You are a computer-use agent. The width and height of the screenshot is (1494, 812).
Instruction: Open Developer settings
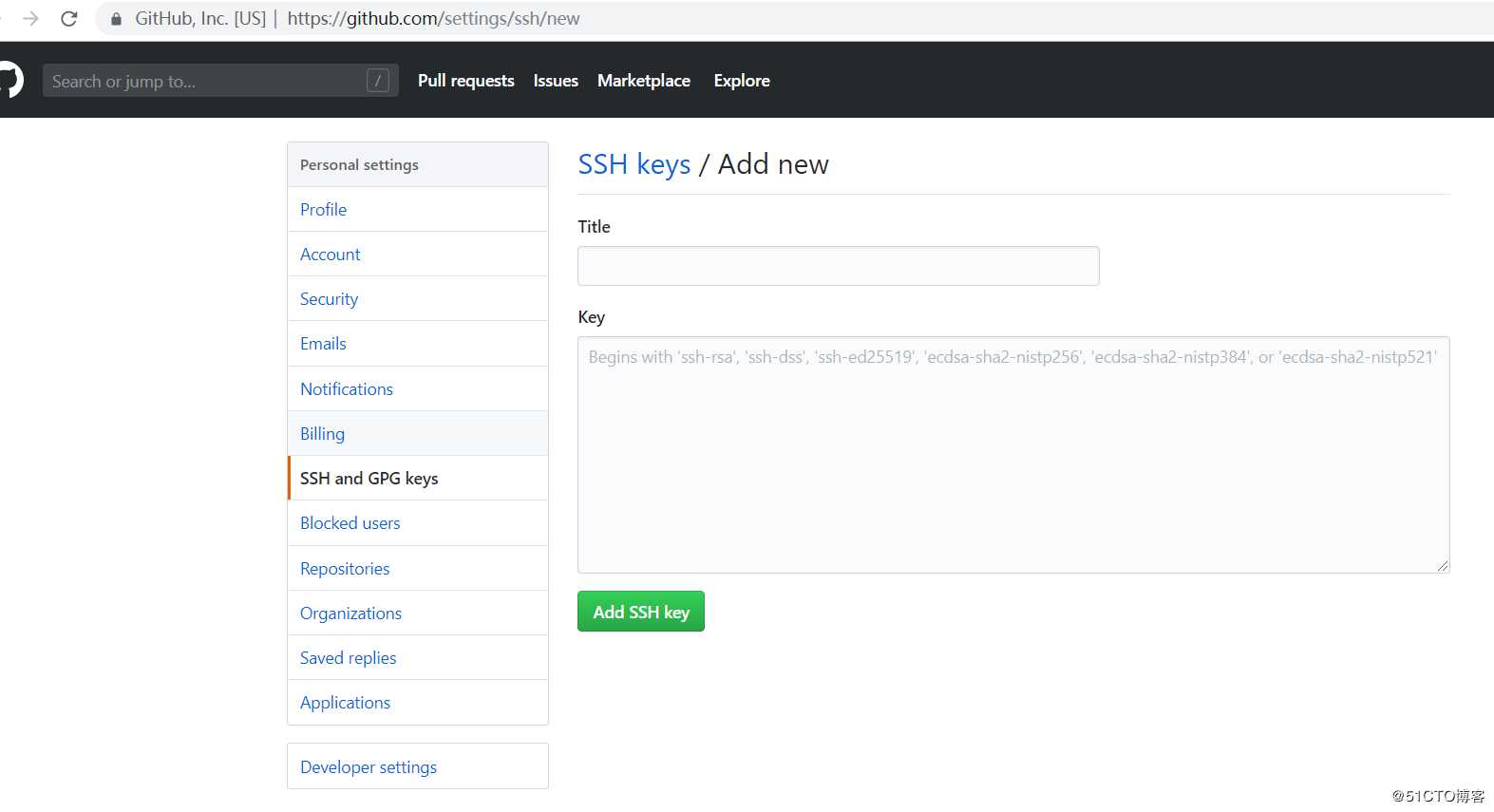pyautogui.click(x=418, y=766)
